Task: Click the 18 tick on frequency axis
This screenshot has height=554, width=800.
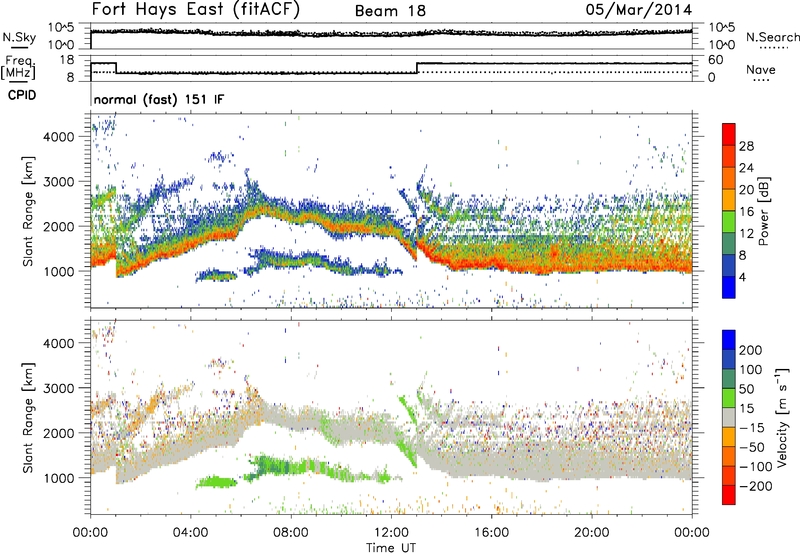Action: 66,60
